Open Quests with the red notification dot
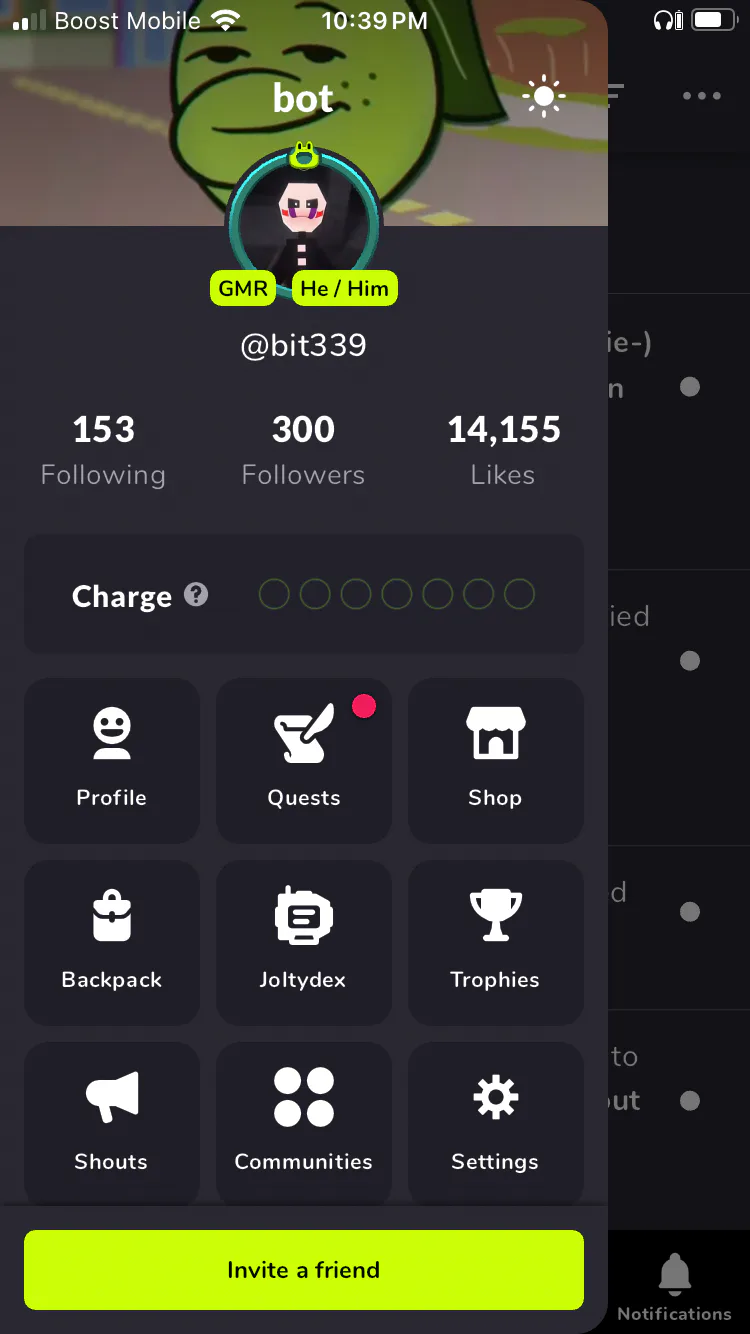 (304, 760)
